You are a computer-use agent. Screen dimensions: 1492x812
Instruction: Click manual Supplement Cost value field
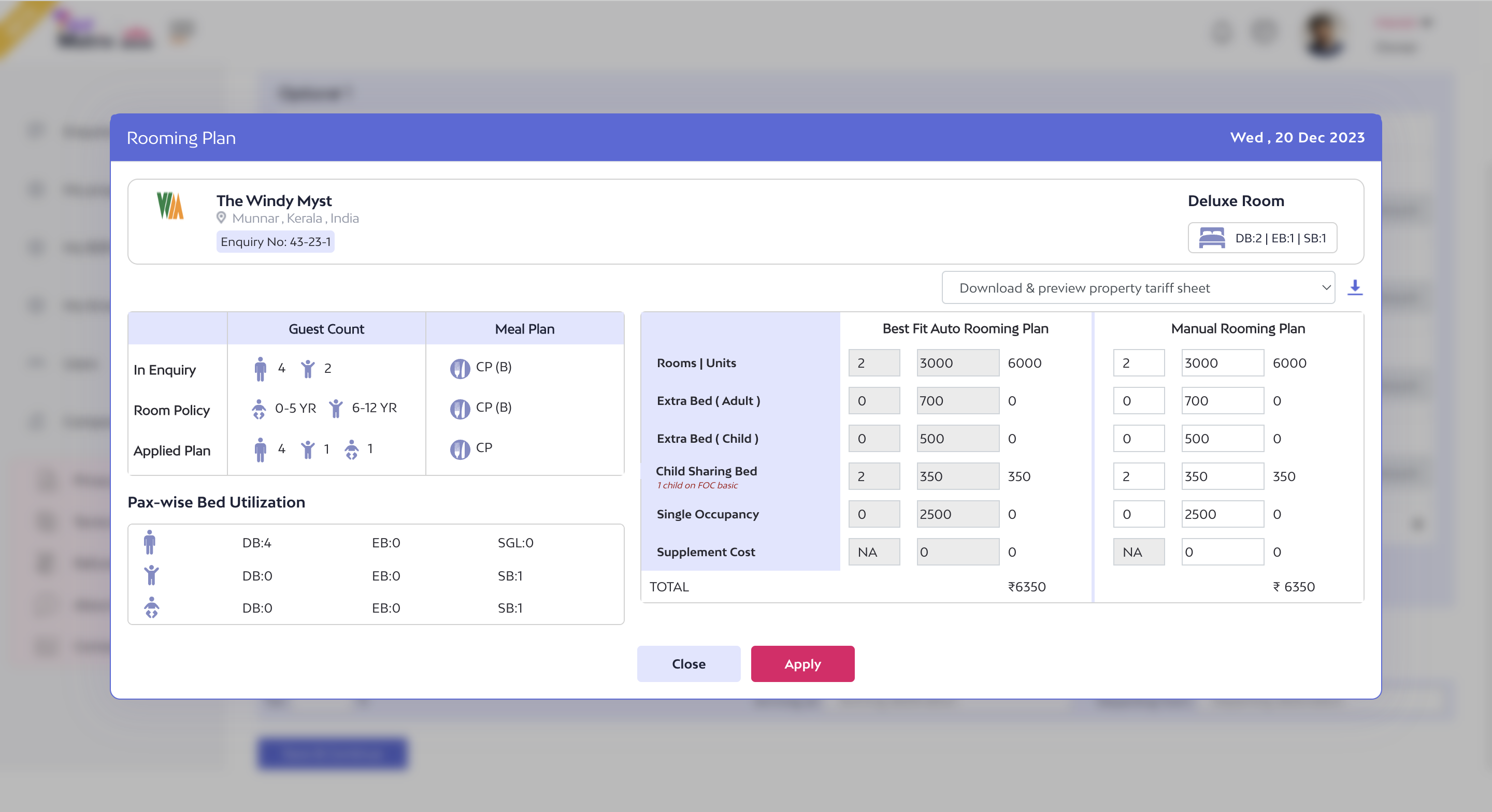pyautogui.click(x=1222, y=552)
